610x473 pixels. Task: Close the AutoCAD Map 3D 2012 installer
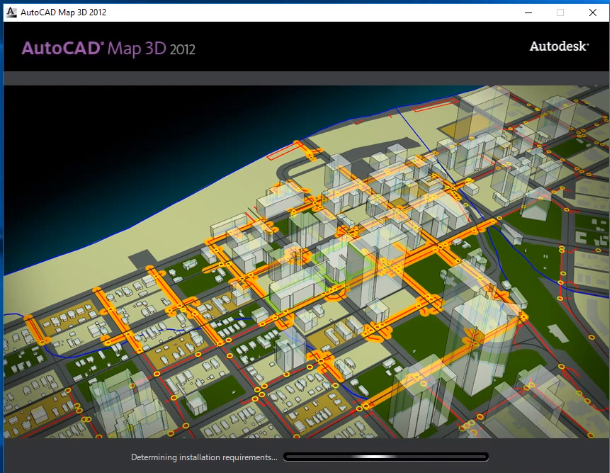point(592,12)
